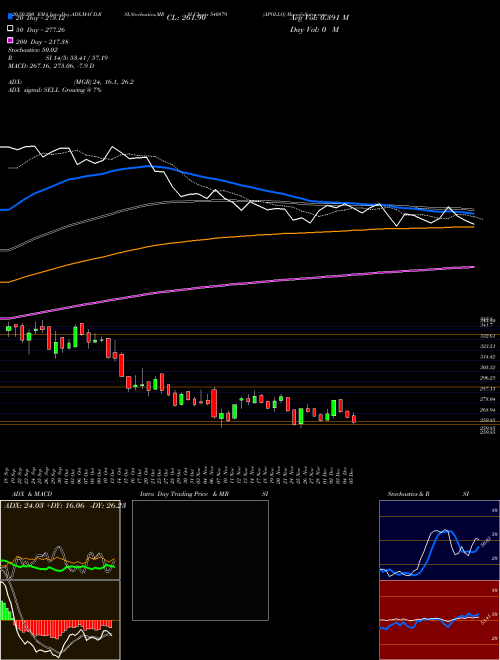Click the '(MGR) 24, 16.1, 26.2' ADX values
Screen dimensions: 500x660
(104, 82)
